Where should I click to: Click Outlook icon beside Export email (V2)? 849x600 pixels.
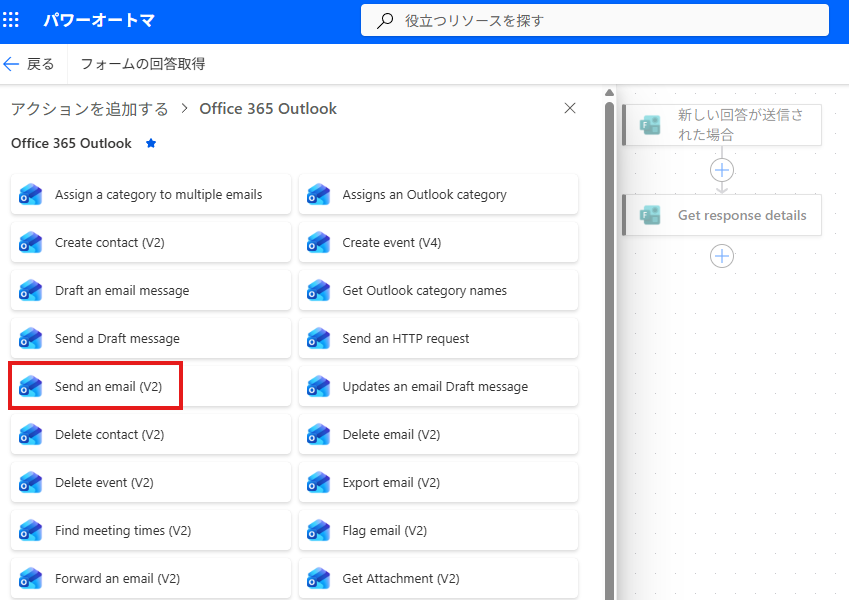click(x=318, y=482)
